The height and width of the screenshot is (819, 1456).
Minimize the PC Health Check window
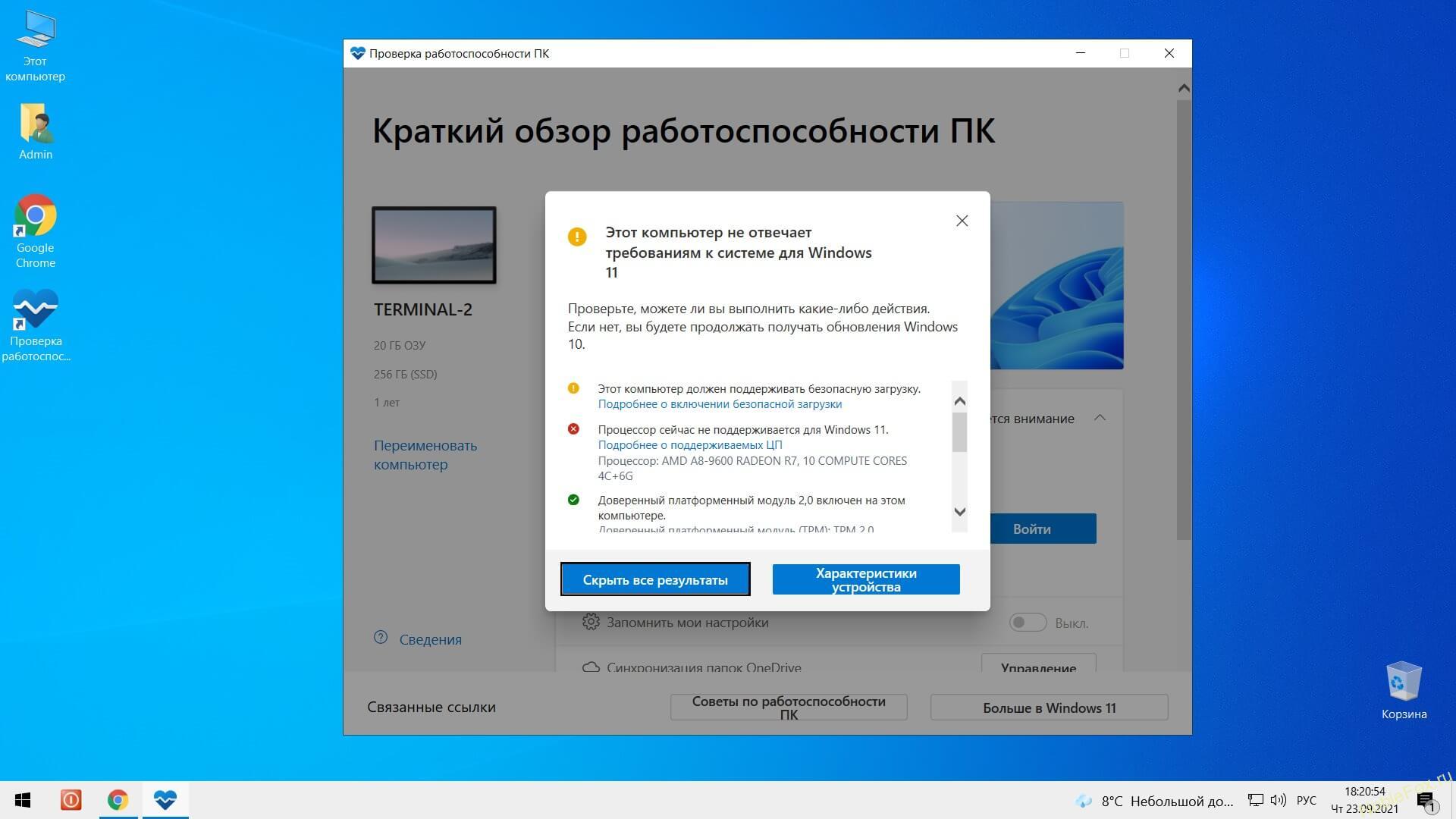[1081, 53]
